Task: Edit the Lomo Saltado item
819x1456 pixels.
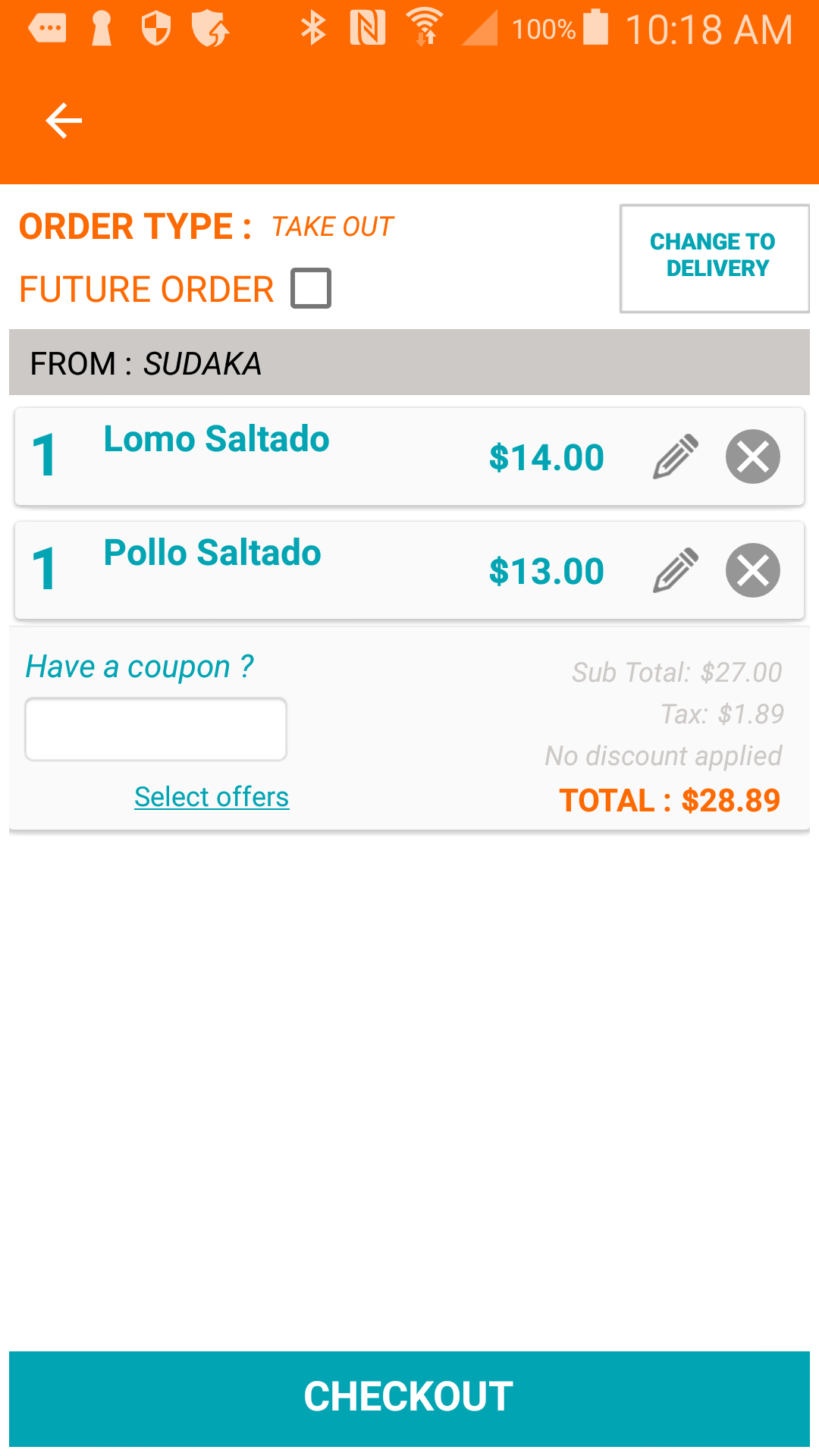Action: click(675, 457)
